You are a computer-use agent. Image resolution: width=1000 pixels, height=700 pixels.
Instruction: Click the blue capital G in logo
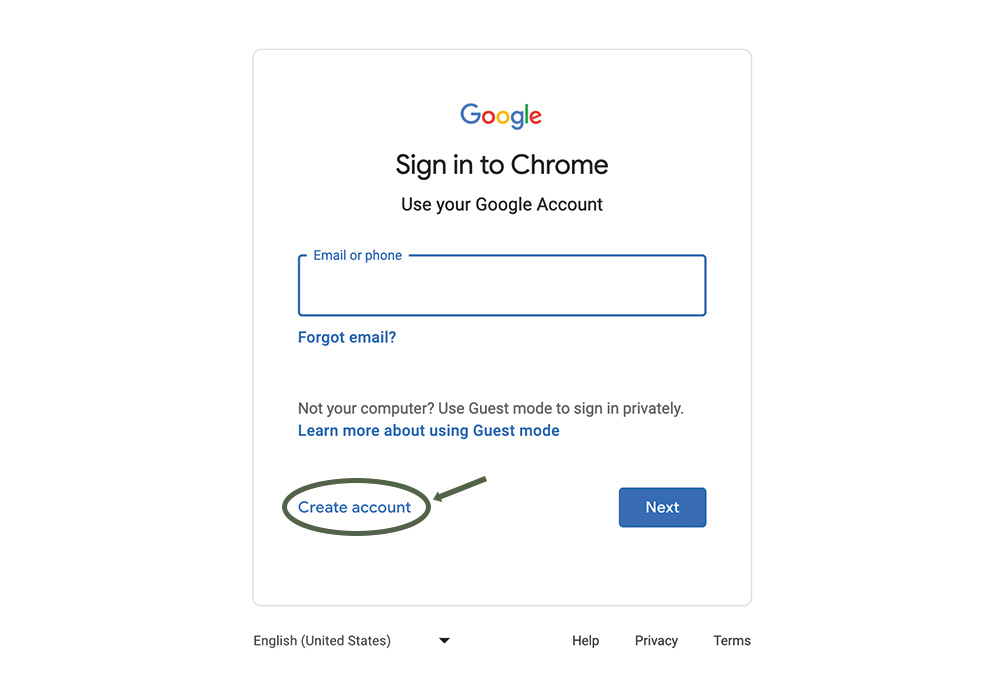[x=470, y=113]
